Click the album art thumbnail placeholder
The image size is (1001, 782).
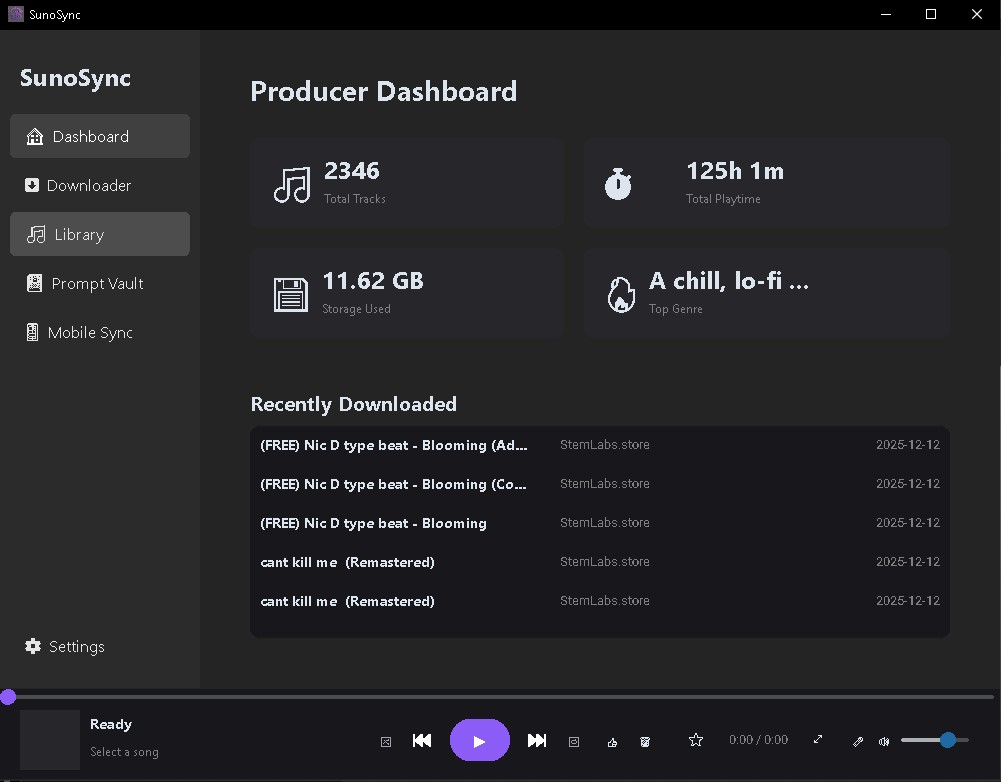pyautogui.click(x=50, y=740)
